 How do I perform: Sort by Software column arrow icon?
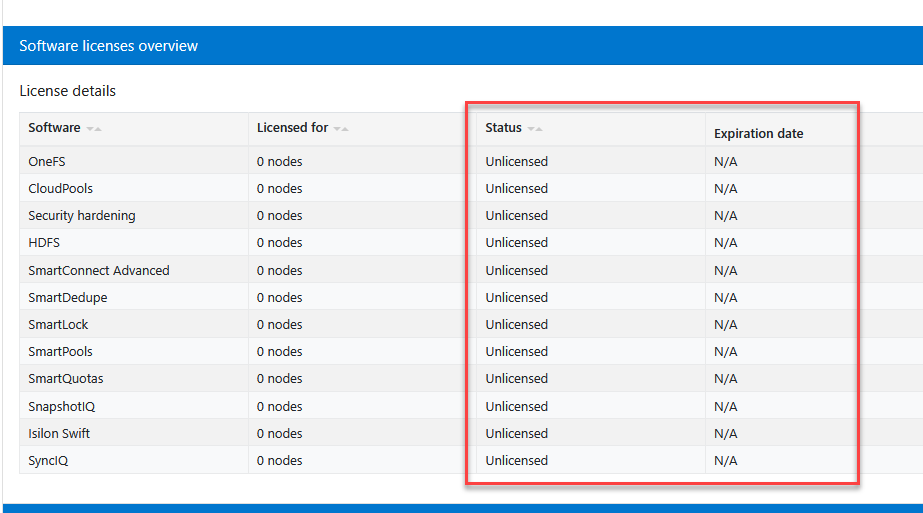(x=94, y=129)
